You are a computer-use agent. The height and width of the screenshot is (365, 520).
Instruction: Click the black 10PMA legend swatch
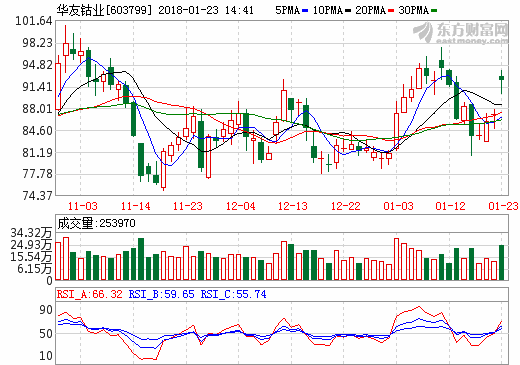[x=348, y=11]
